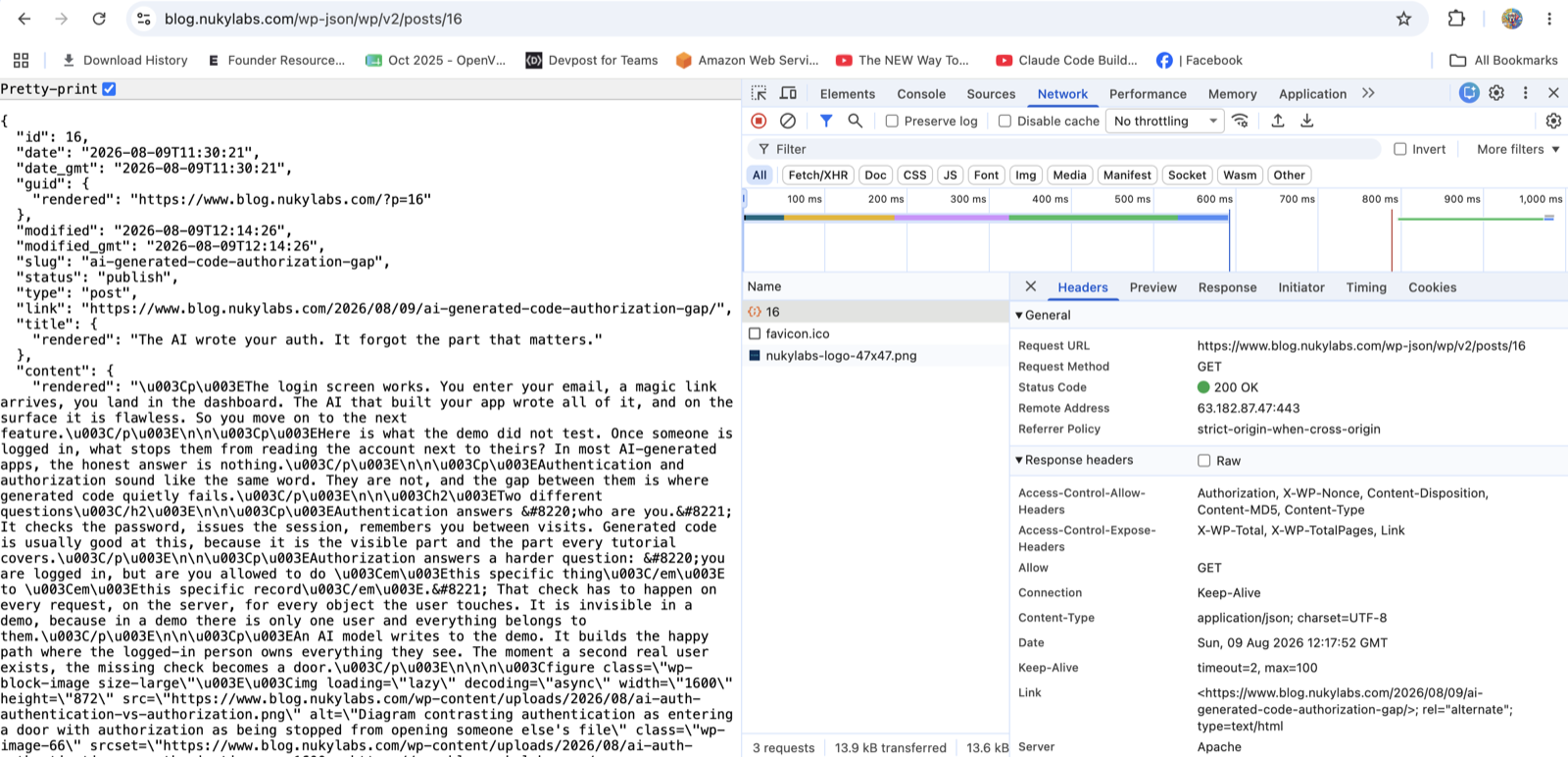This screenshot has width=1568, height=757.
Task: Open Download History bookmark
Action: pyautogui.click(x=124, y=60)
